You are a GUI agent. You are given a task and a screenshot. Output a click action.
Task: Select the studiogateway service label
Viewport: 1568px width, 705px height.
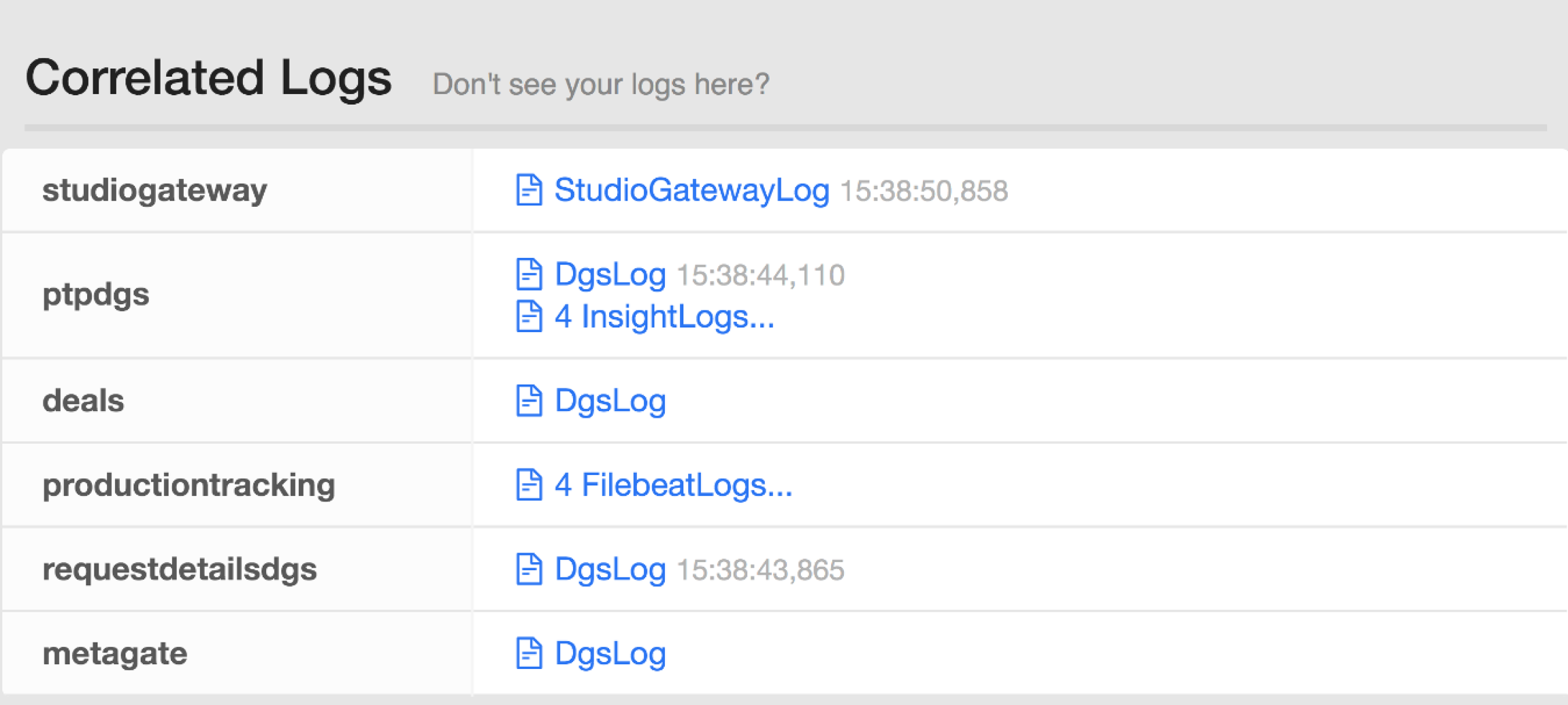click(154, 190)
